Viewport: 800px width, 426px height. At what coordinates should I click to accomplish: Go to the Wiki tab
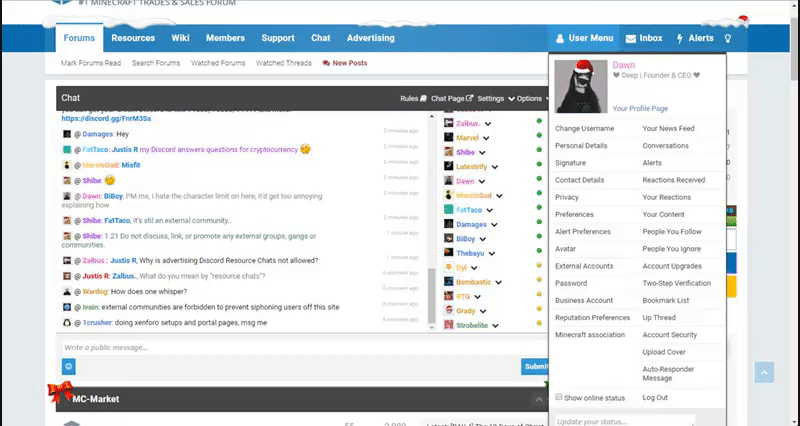tap(180, 38)
